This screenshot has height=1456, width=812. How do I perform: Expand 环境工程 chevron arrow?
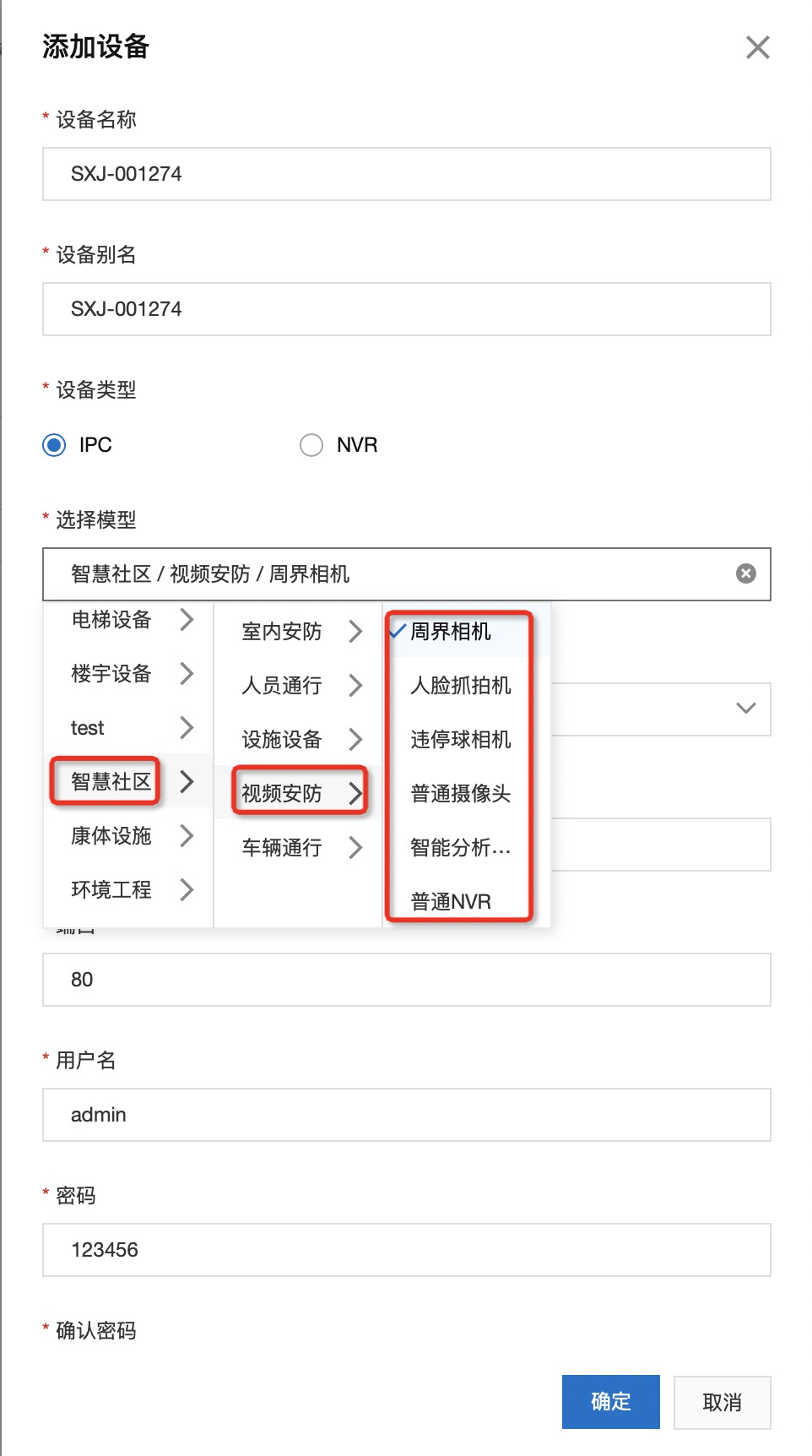[187, 890]
